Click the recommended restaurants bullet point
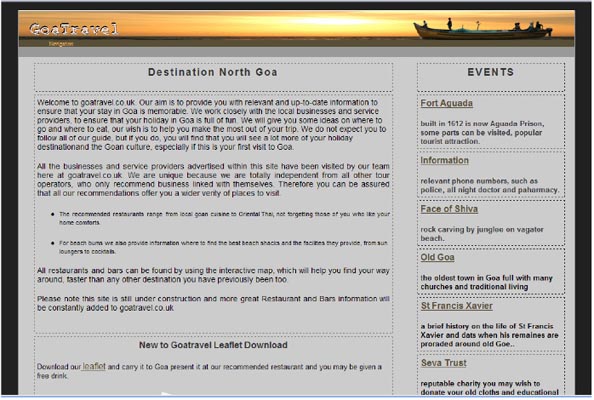Screen dimensions: 594x400 224,218
